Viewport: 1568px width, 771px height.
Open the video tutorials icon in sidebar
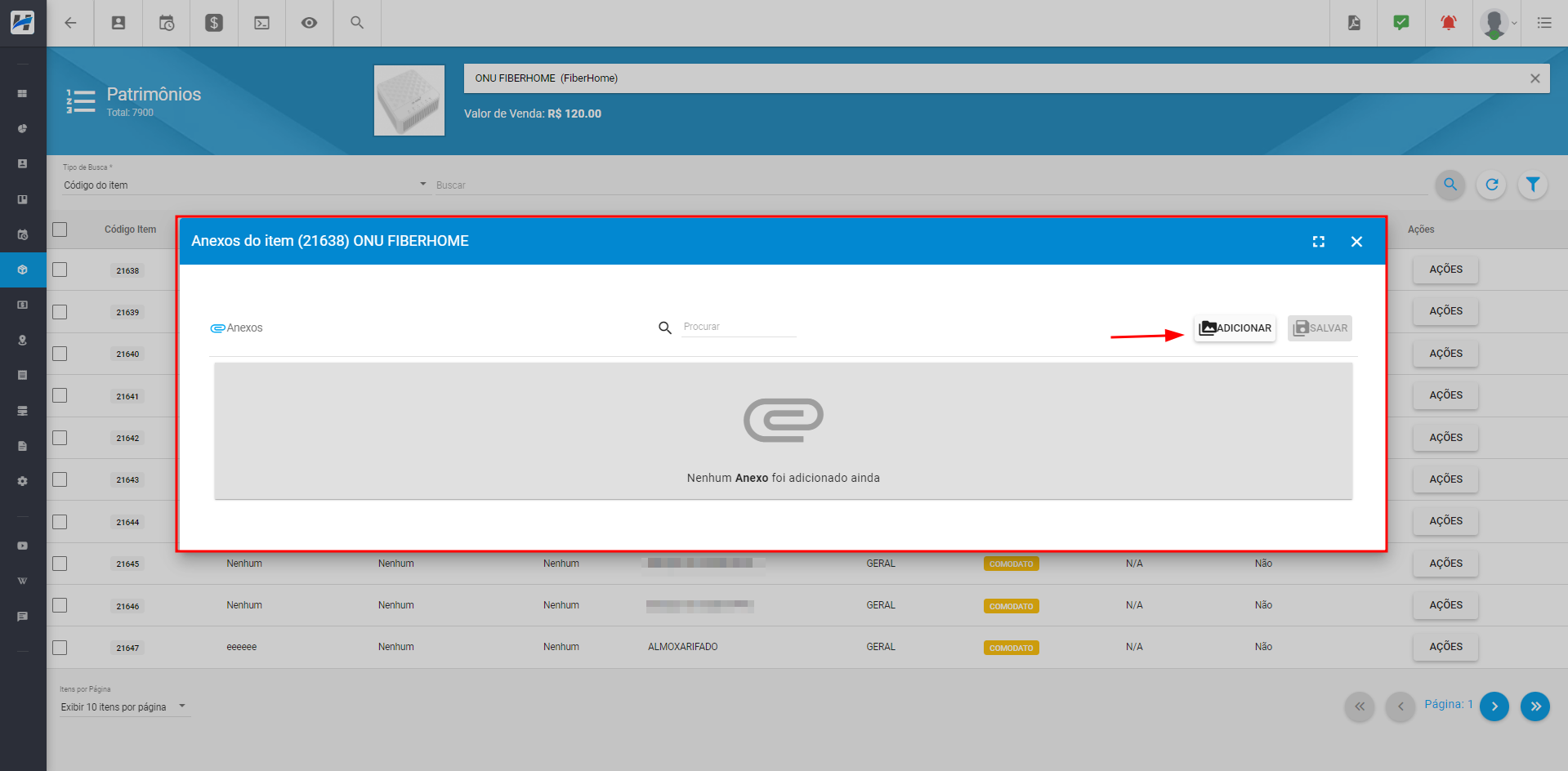point(23,546)
